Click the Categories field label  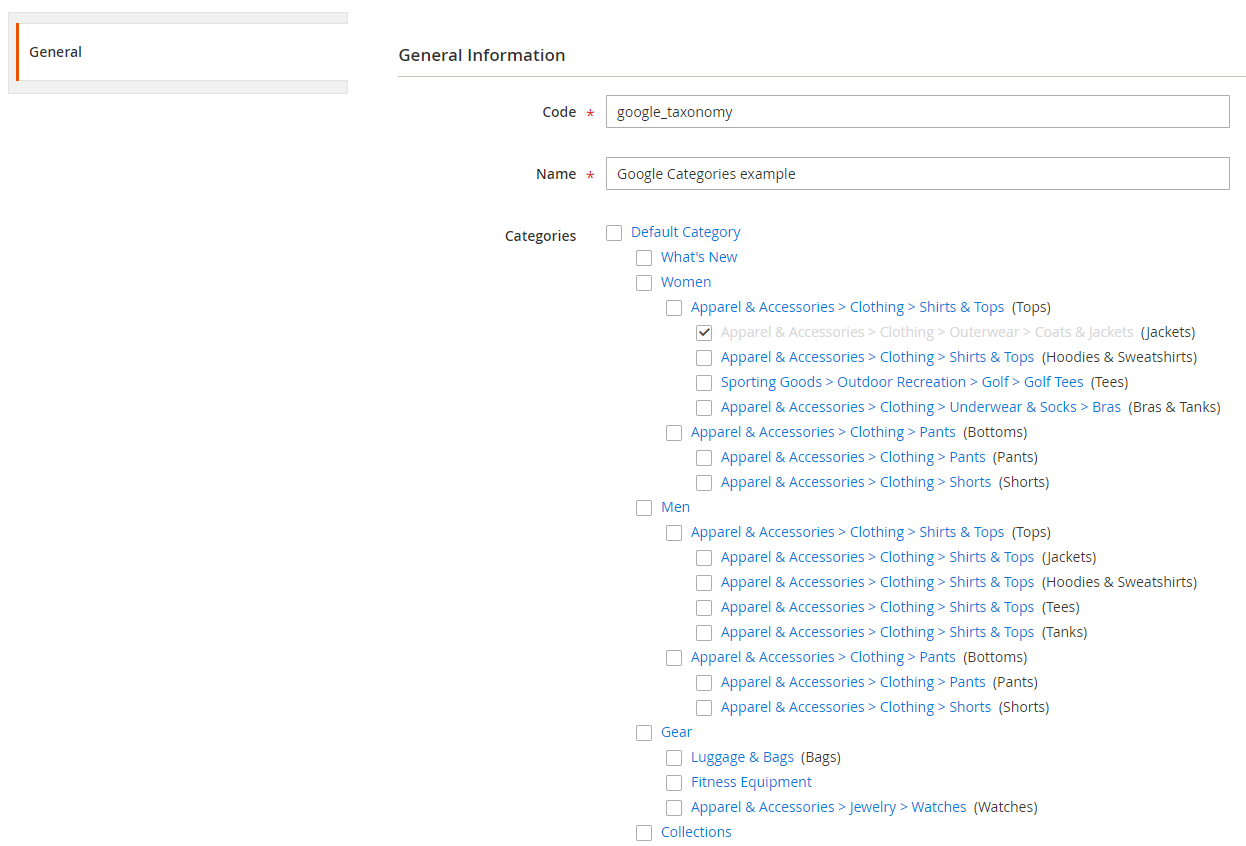(541, 236)
